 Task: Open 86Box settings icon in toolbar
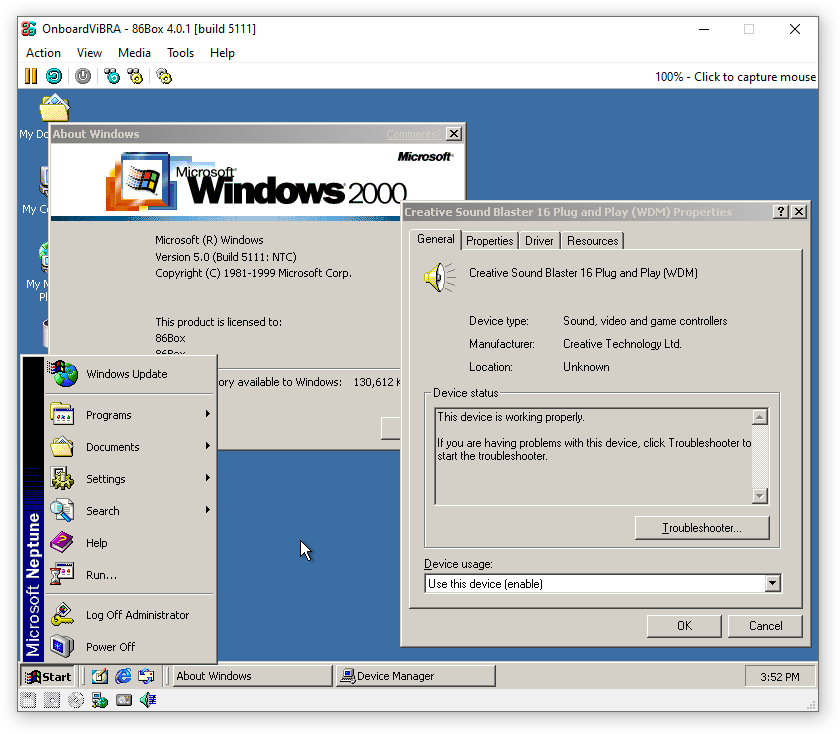164,77
